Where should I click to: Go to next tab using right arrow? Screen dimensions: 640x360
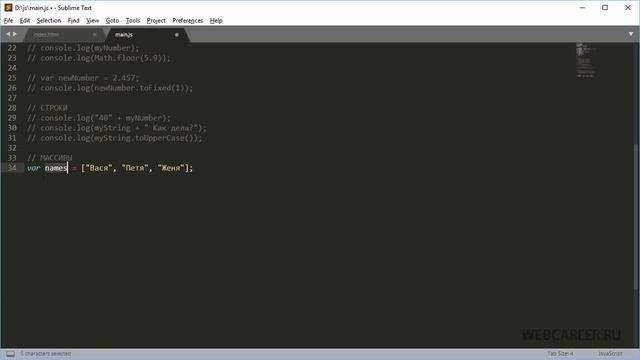click(x=15, y=34)
